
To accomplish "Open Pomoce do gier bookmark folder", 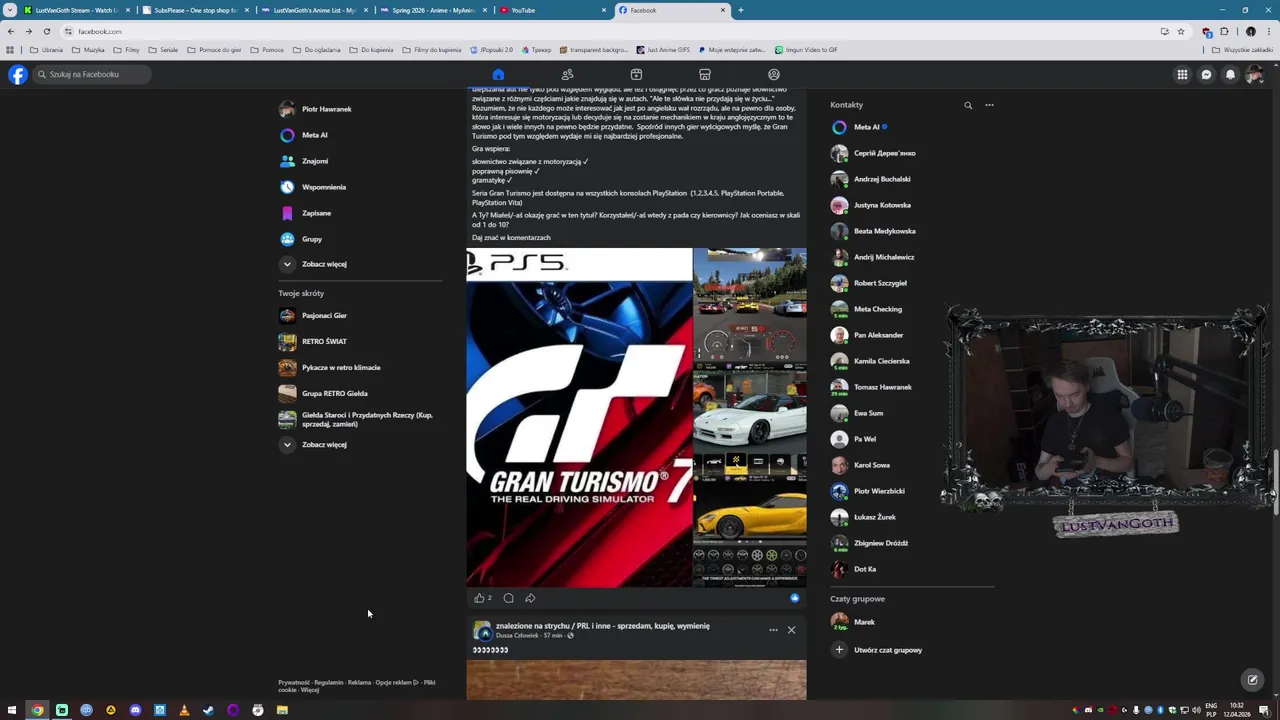I will coord(213,50).
